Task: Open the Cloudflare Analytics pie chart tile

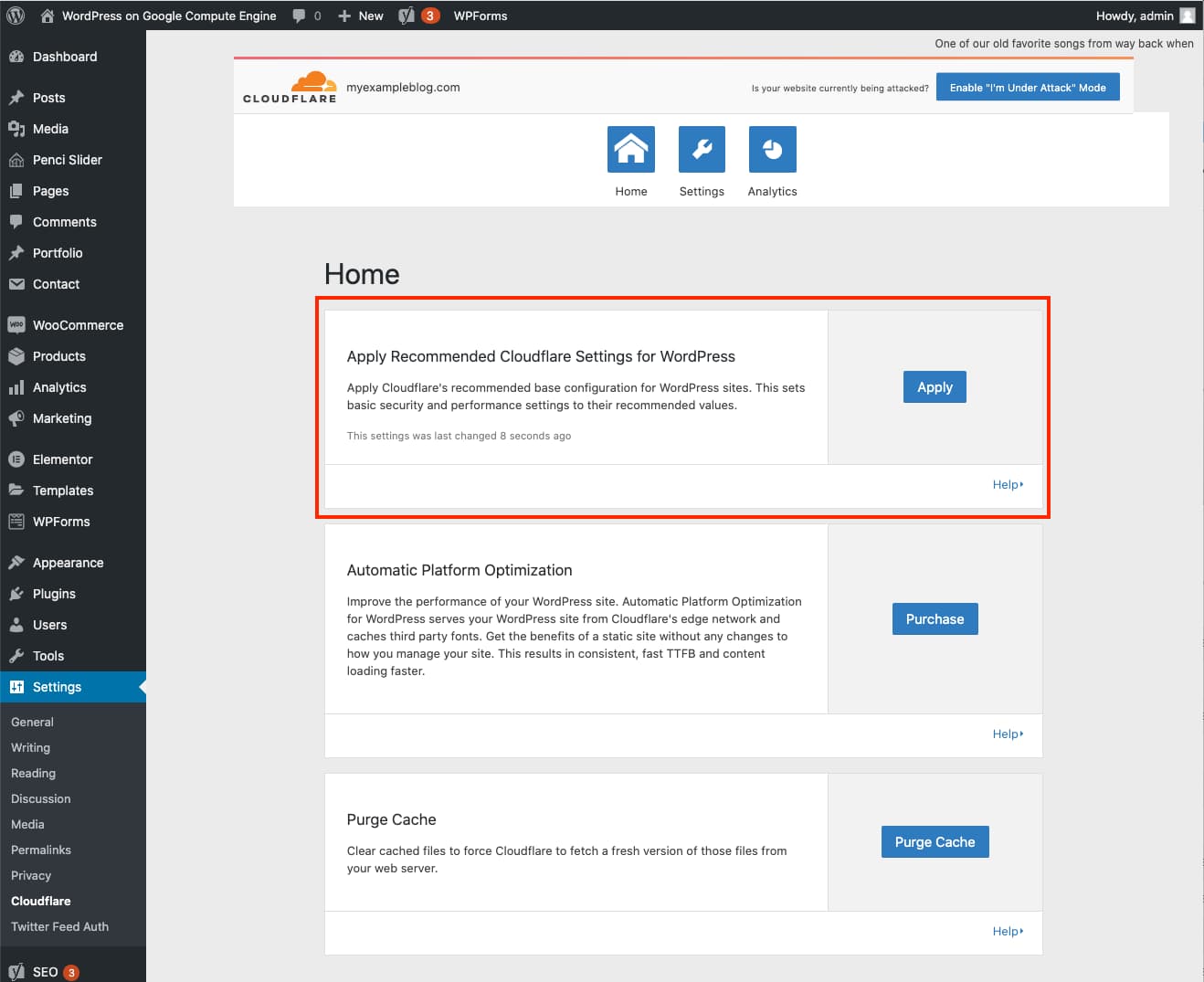Action: (x=773, y=149)
